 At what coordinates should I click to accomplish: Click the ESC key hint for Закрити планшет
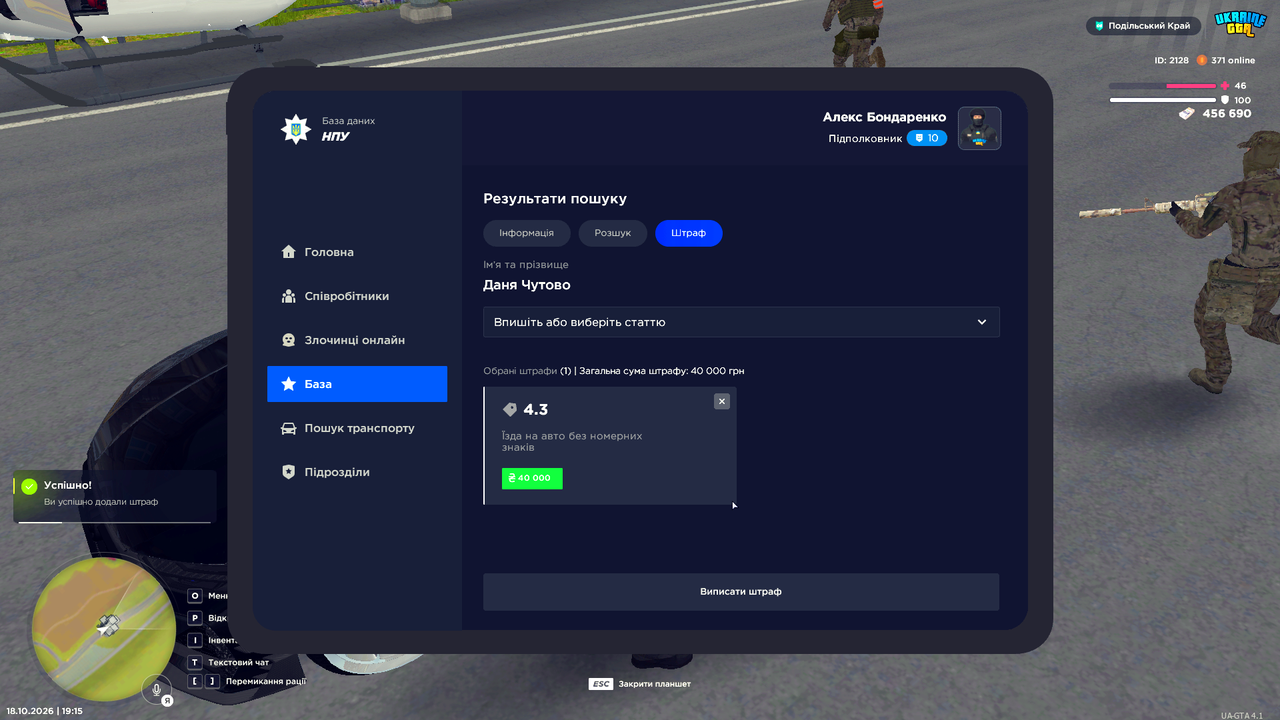[x=601, y=684]
